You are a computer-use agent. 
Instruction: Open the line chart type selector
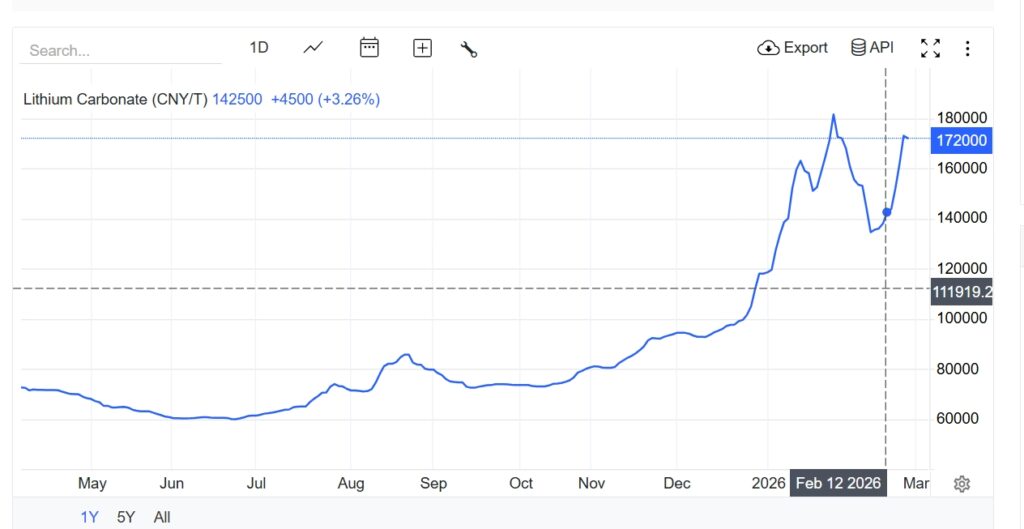point(313,47)
